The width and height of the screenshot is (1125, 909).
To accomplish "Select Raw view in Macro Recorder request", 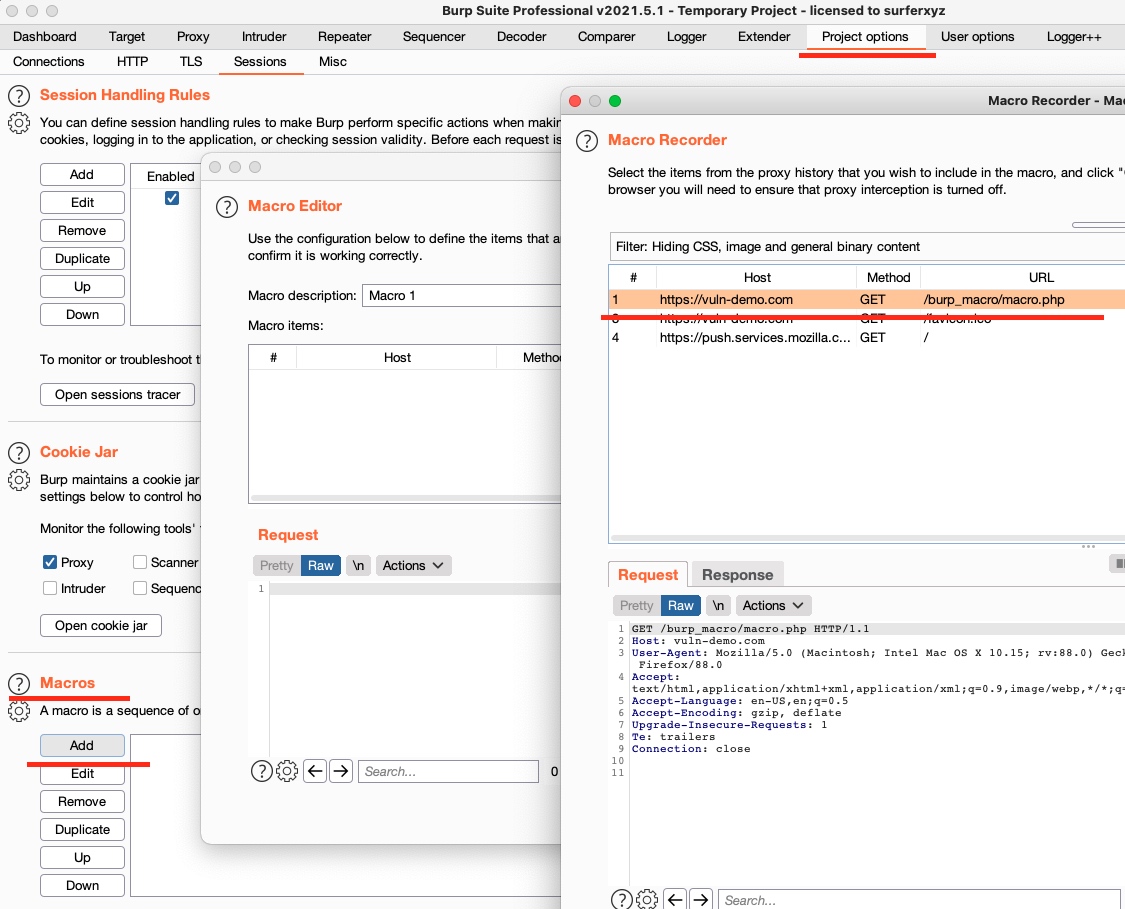I will [680, 606].
